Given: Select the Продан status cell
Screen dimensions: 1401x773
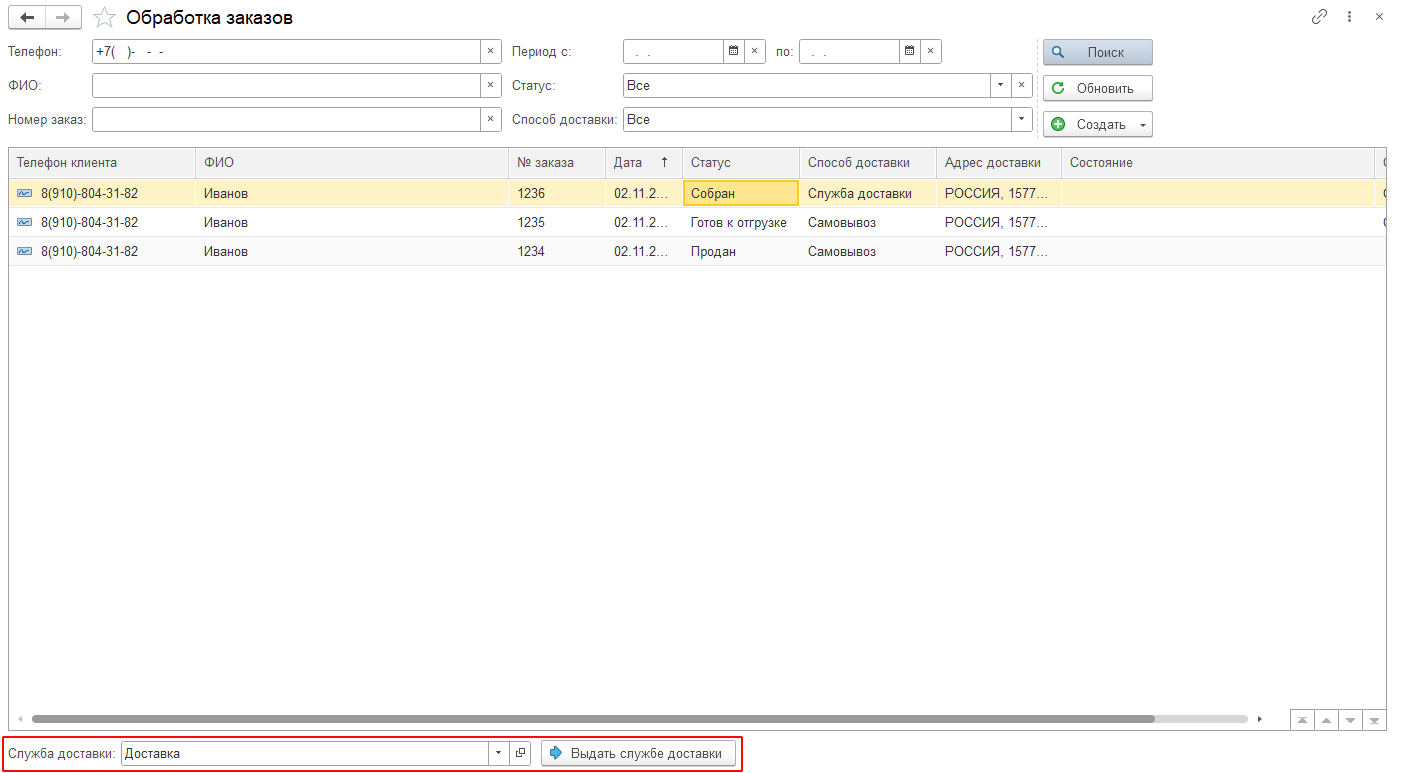Looking at the screenshot, I should pyautogui.click(x=741, y=251).
